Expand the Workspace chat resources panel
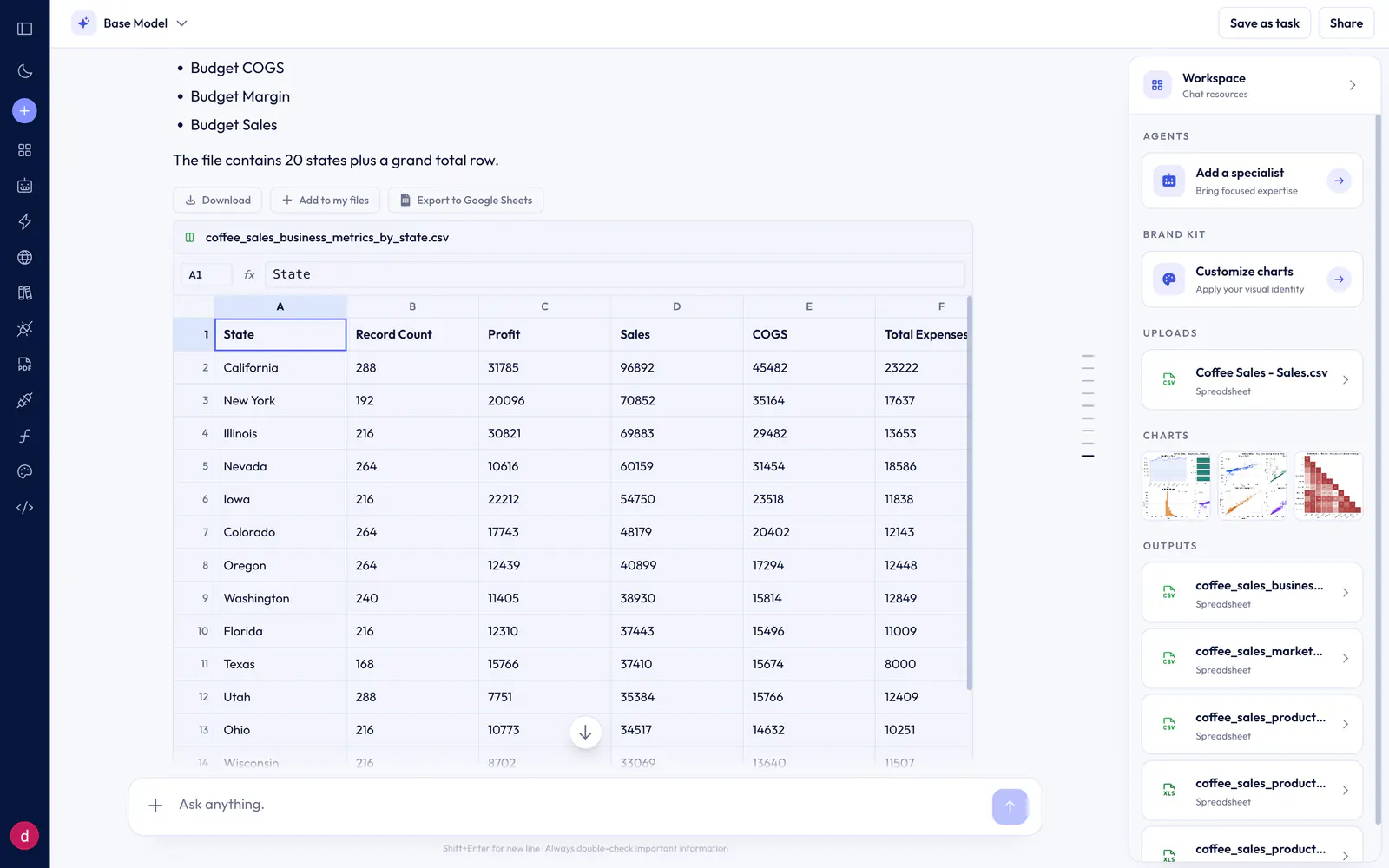1389x868 pixels. click(1254, 85)
